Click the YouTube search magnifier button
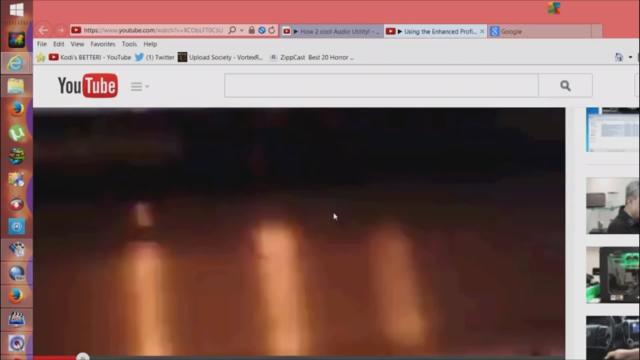The image size is (640, 360). pos(565,86)
